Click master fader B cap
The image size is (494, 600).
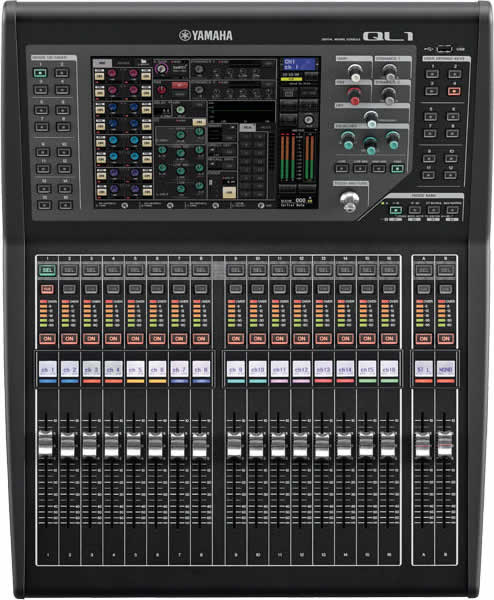point(445,444)
